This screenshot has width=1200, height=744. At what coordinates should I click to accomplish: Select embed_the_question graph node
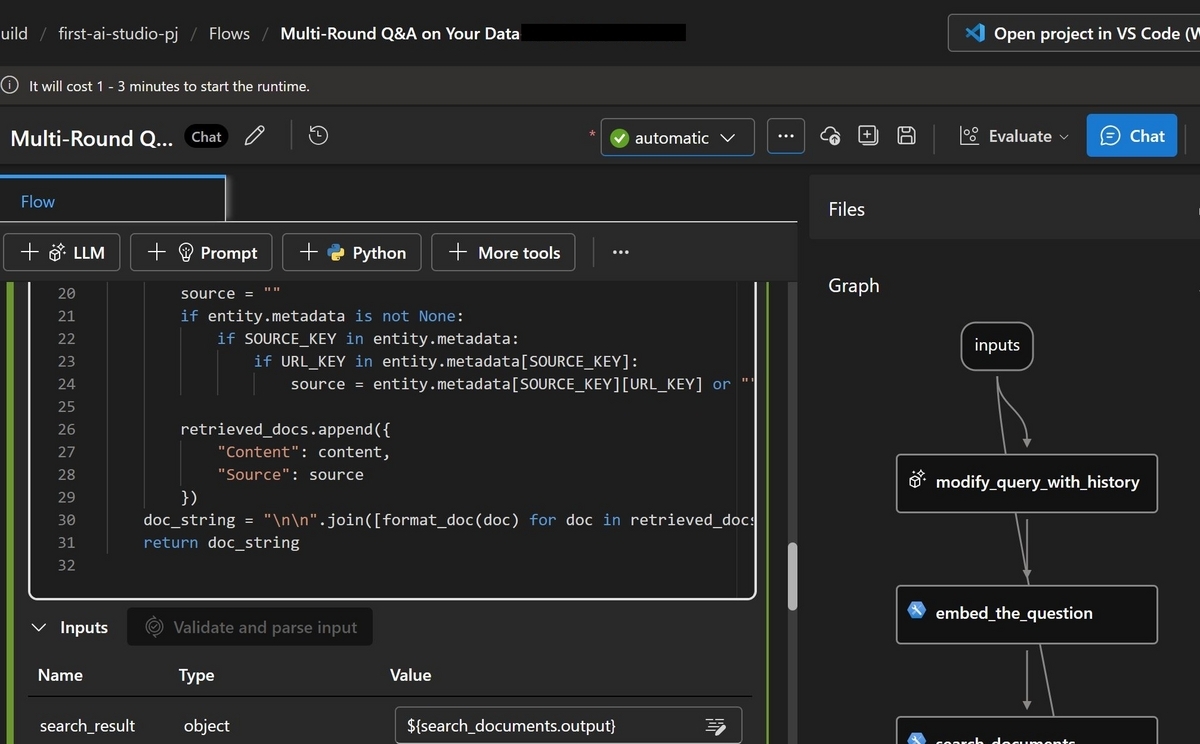[1026, 614]
